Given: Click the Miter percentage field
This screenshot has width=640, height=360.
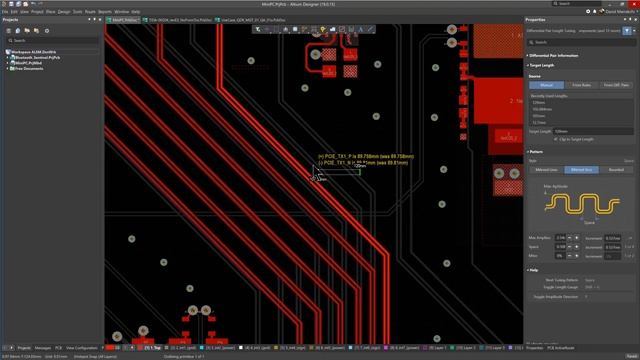Looking at the screenshot, I should [x=560, y=256].
